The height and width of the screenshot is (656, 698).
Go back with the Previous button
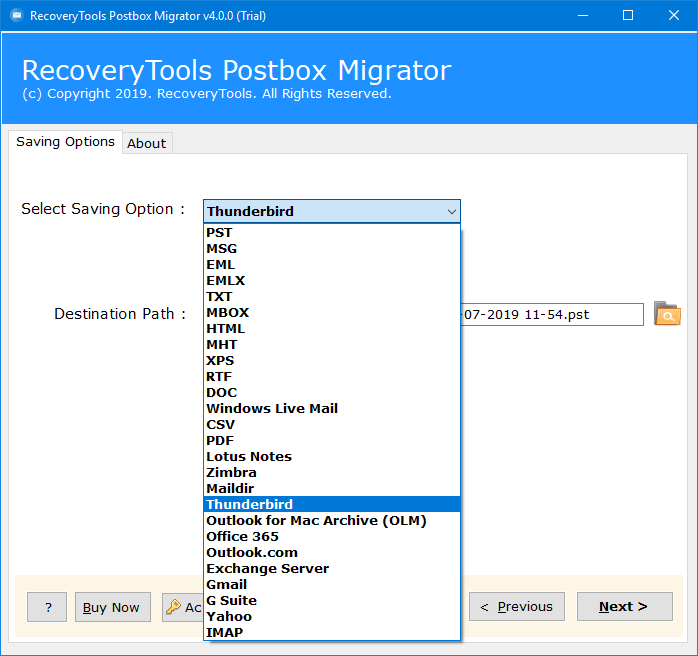point(516,607)
